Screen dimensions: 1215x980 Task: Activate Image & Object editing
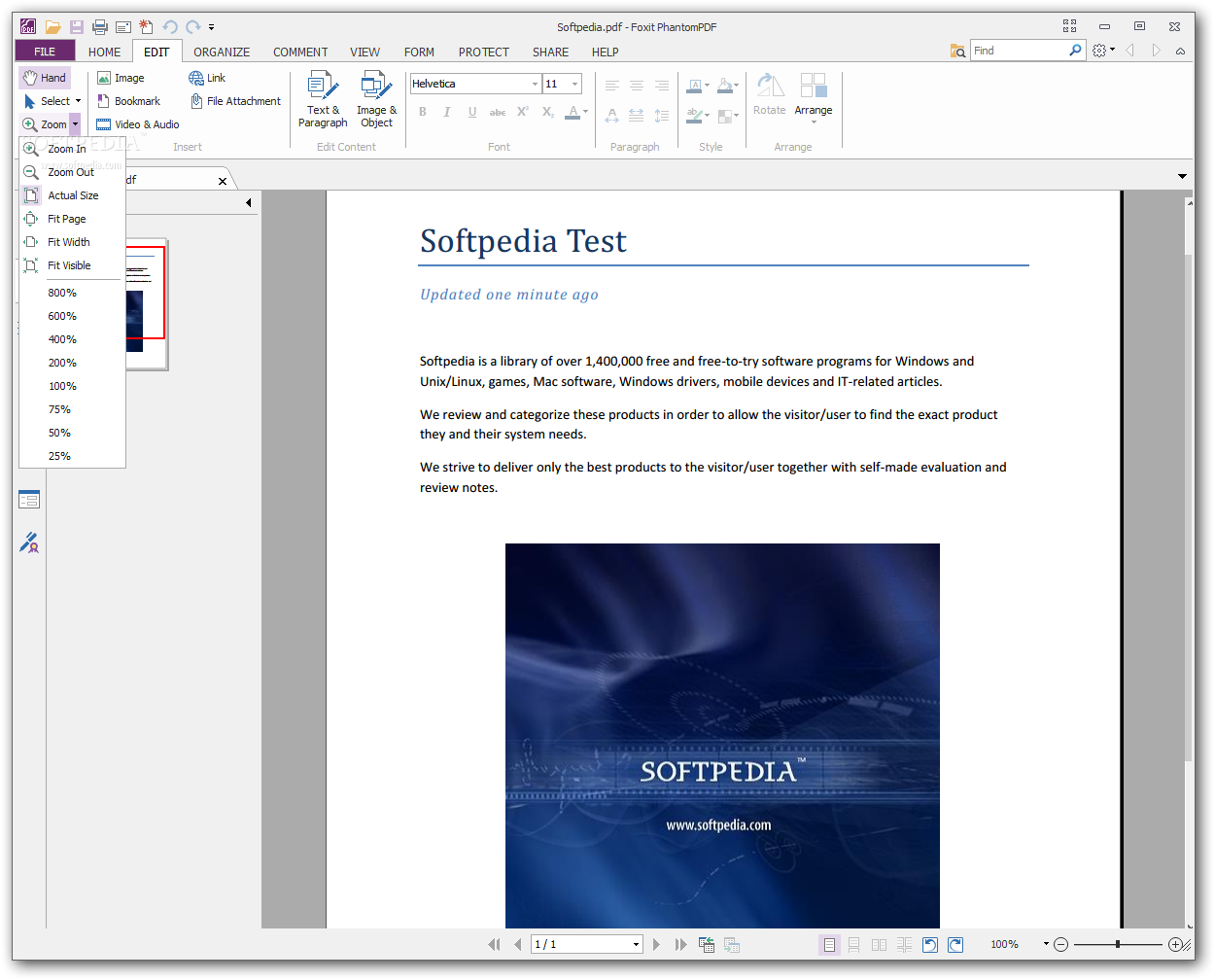click(376, 100)
